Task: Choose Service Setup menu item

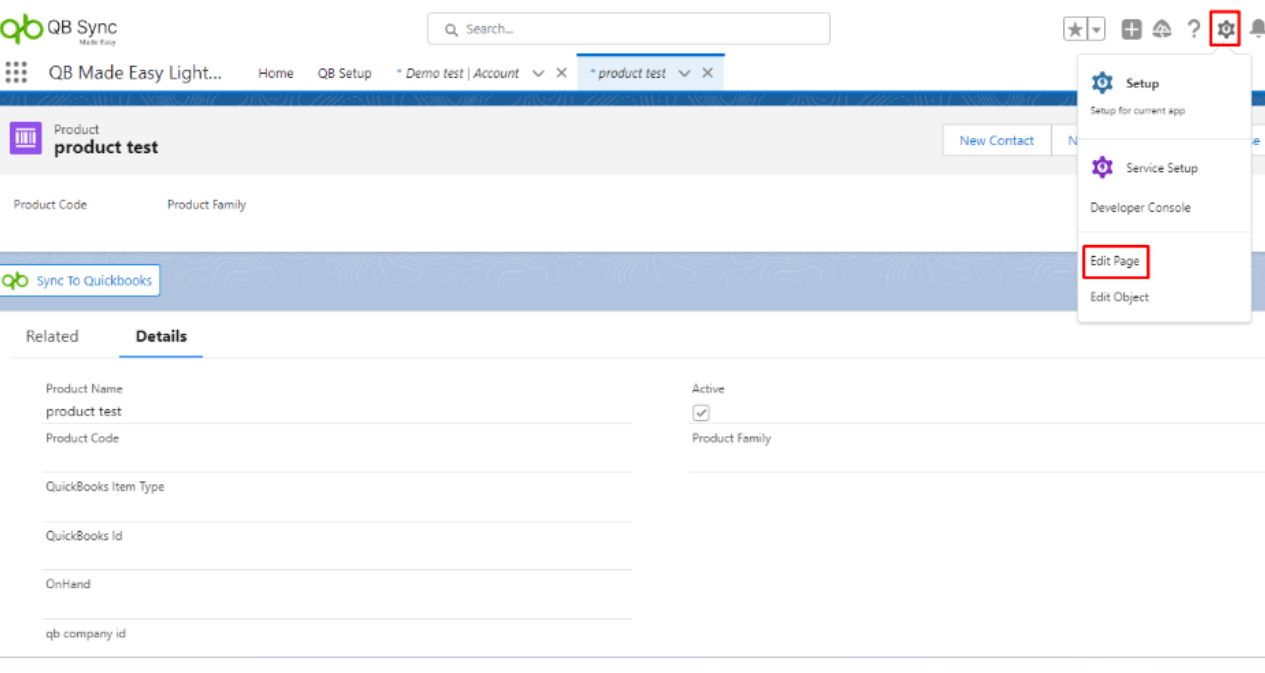Action: coord(1164,168)
